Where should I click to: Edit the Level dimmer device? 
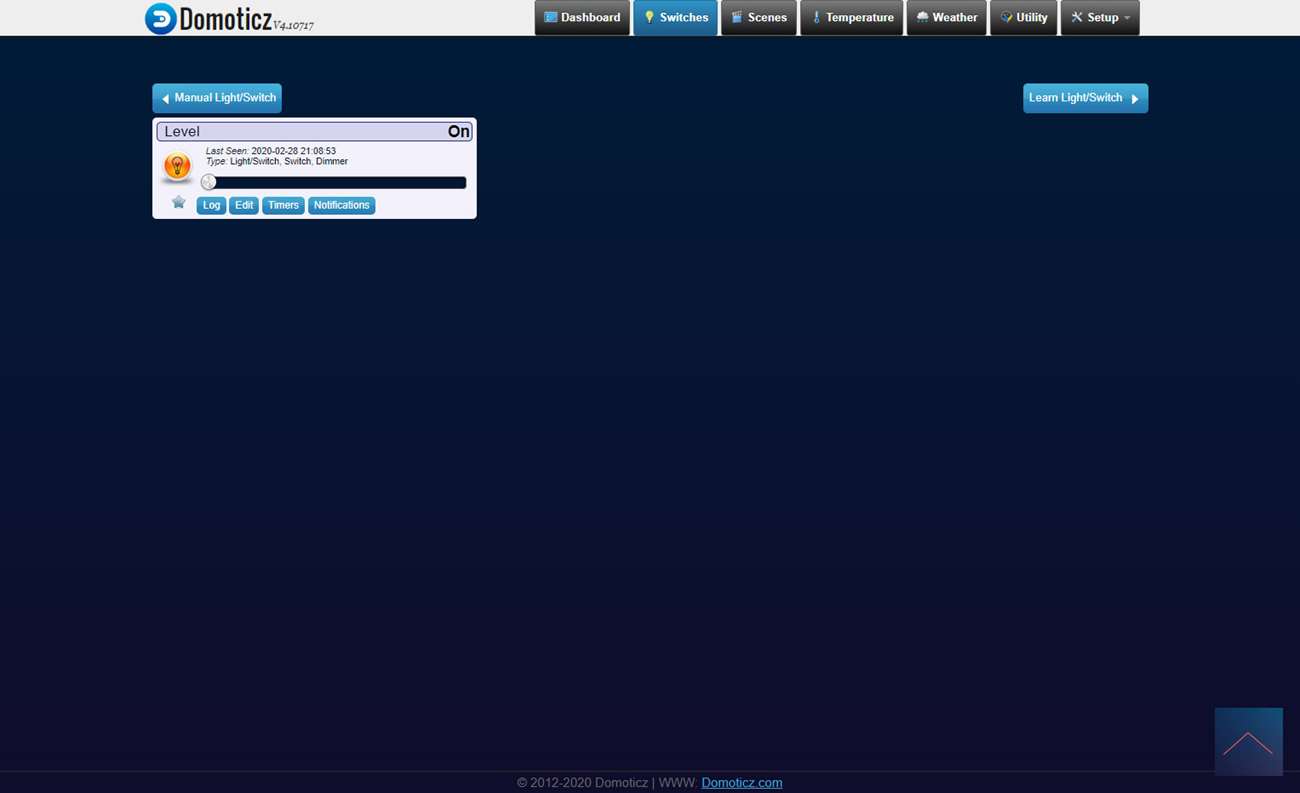(244, 206)
